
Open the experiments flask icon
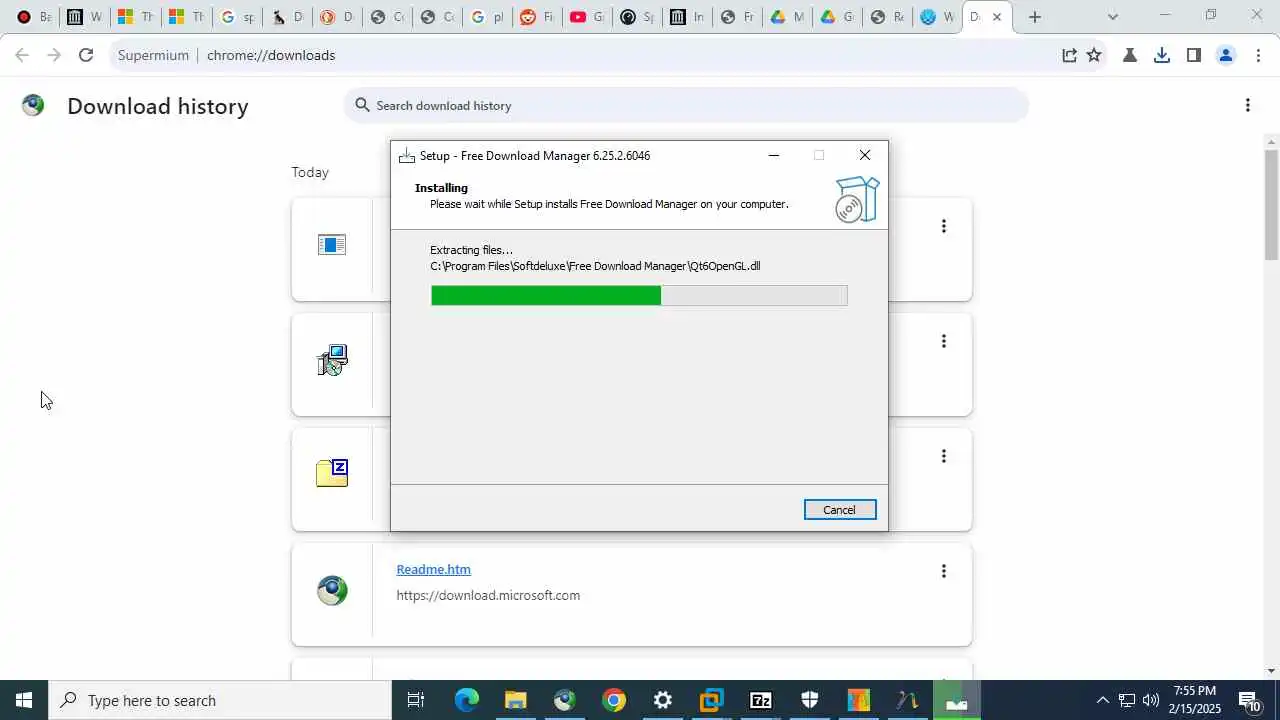coord(1129,55)
